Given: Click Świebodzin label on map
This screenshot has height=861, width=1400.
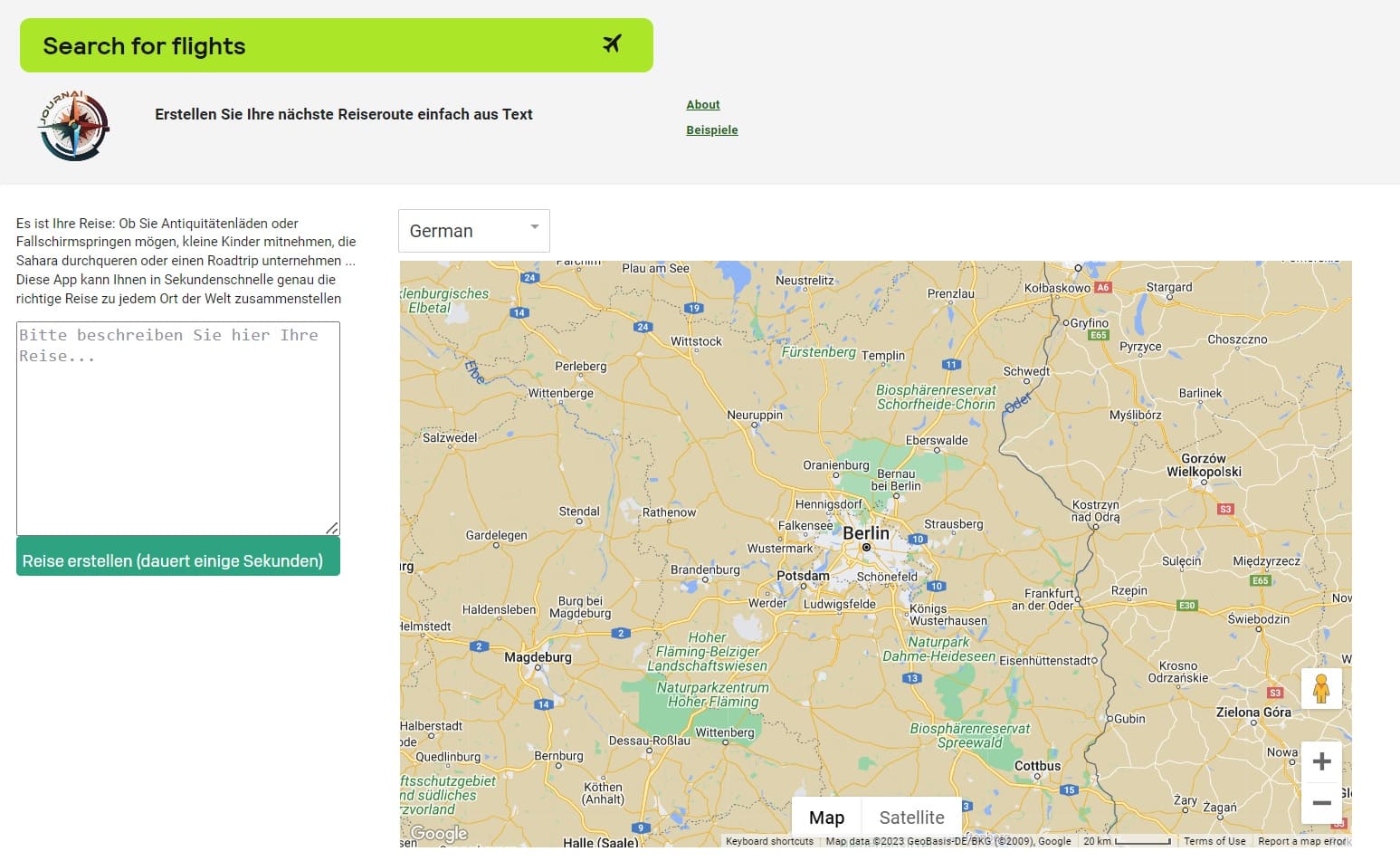Looking at the screenshot, I should click(x=1259, y=619).
